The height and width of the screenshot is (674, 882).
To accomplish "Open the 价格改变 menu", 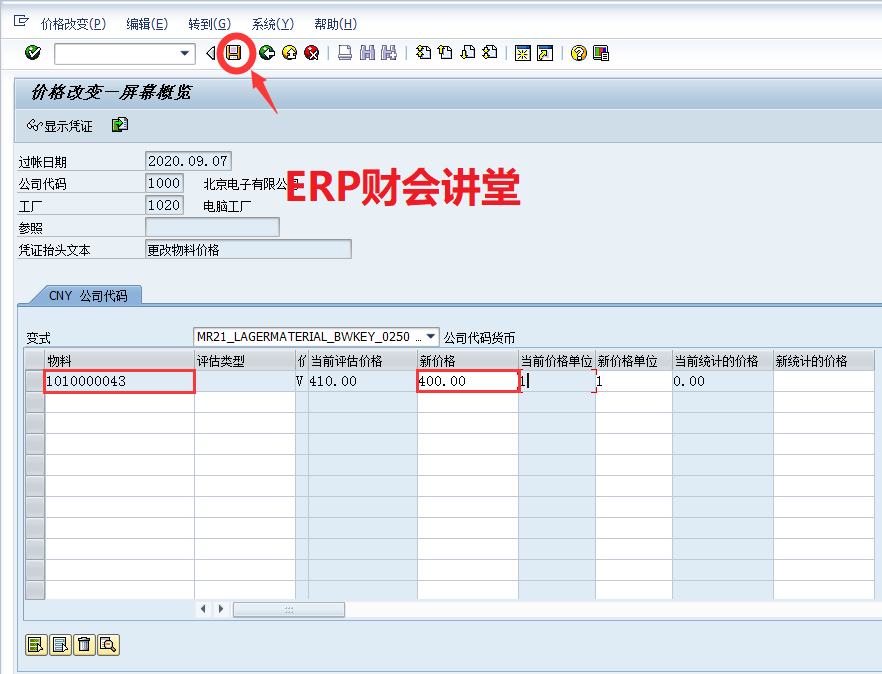I will click(72, 24).
